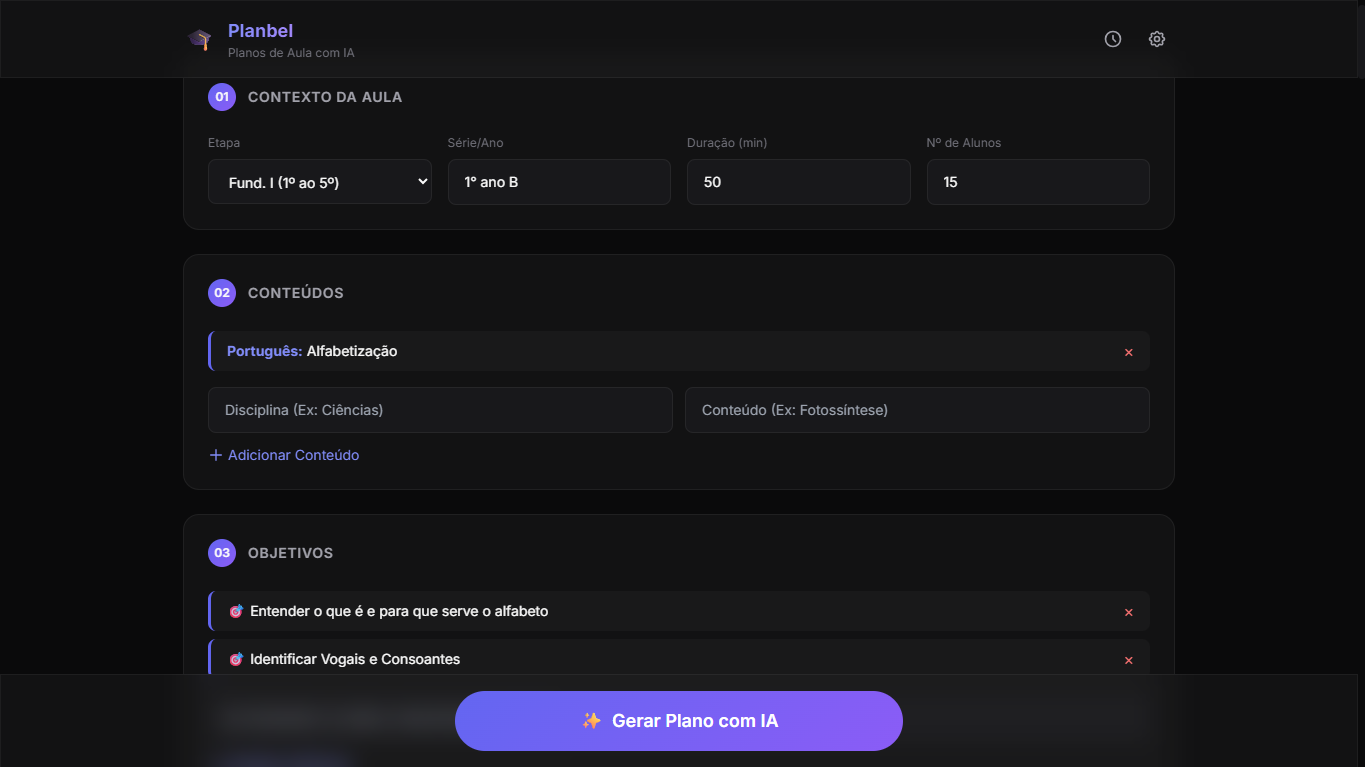Screen dimensions: 1365x767
Task: Click the sparkles icon on the generate button
Action: (590, 720)
